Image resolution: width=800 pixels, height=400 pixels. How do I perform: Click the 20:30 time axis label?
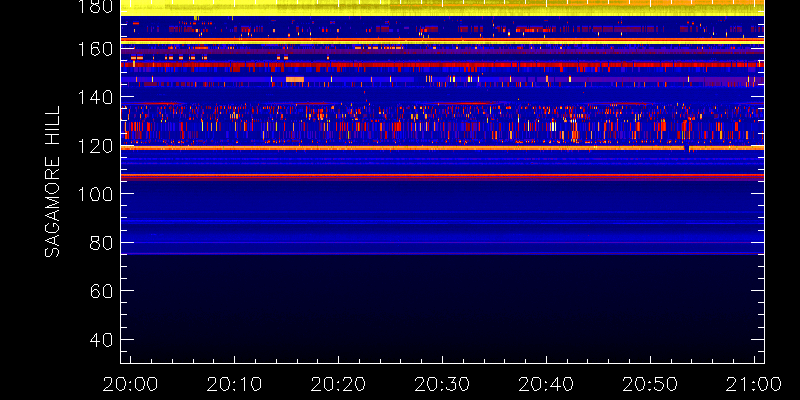(x=442, y=384)
